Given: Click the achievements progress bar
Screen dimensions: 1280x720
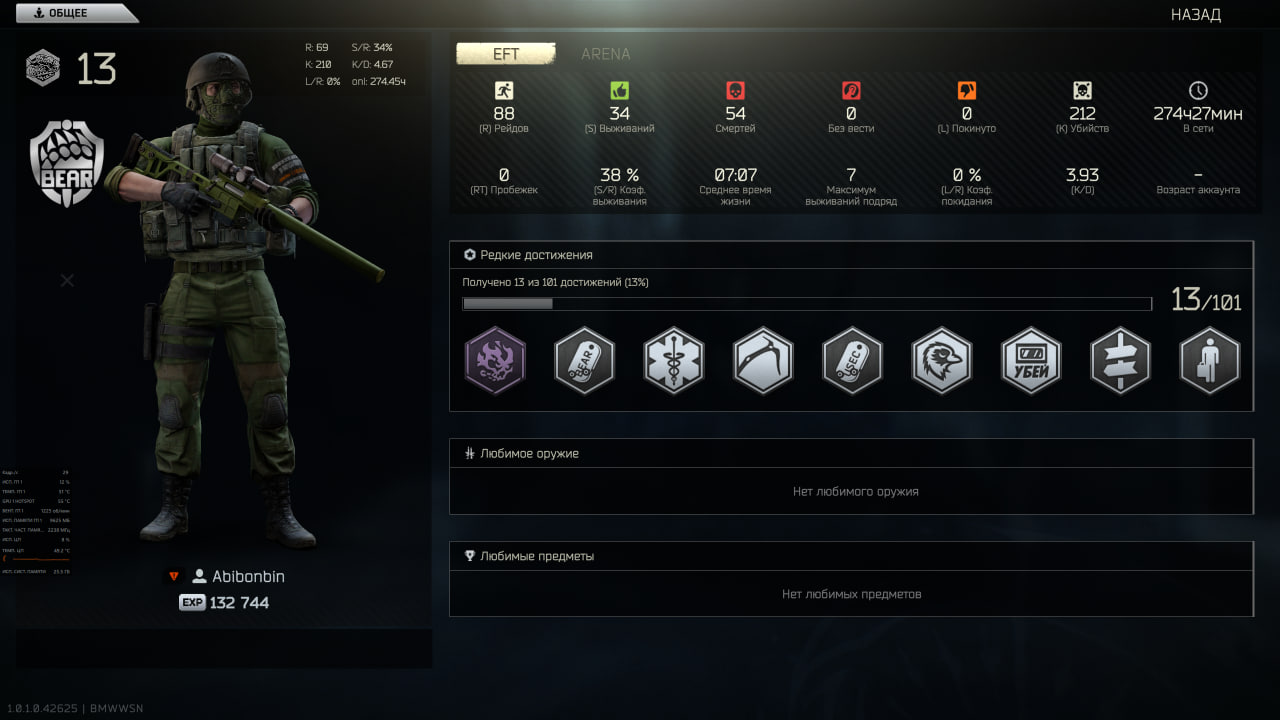Looking at the screenshot, I should pos(806,303).
